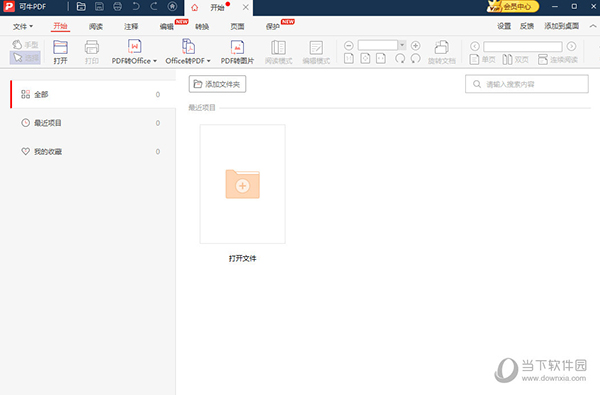Click 添加到桌面 add to desktop
The image size is (600, 395).
coord(562,26)
